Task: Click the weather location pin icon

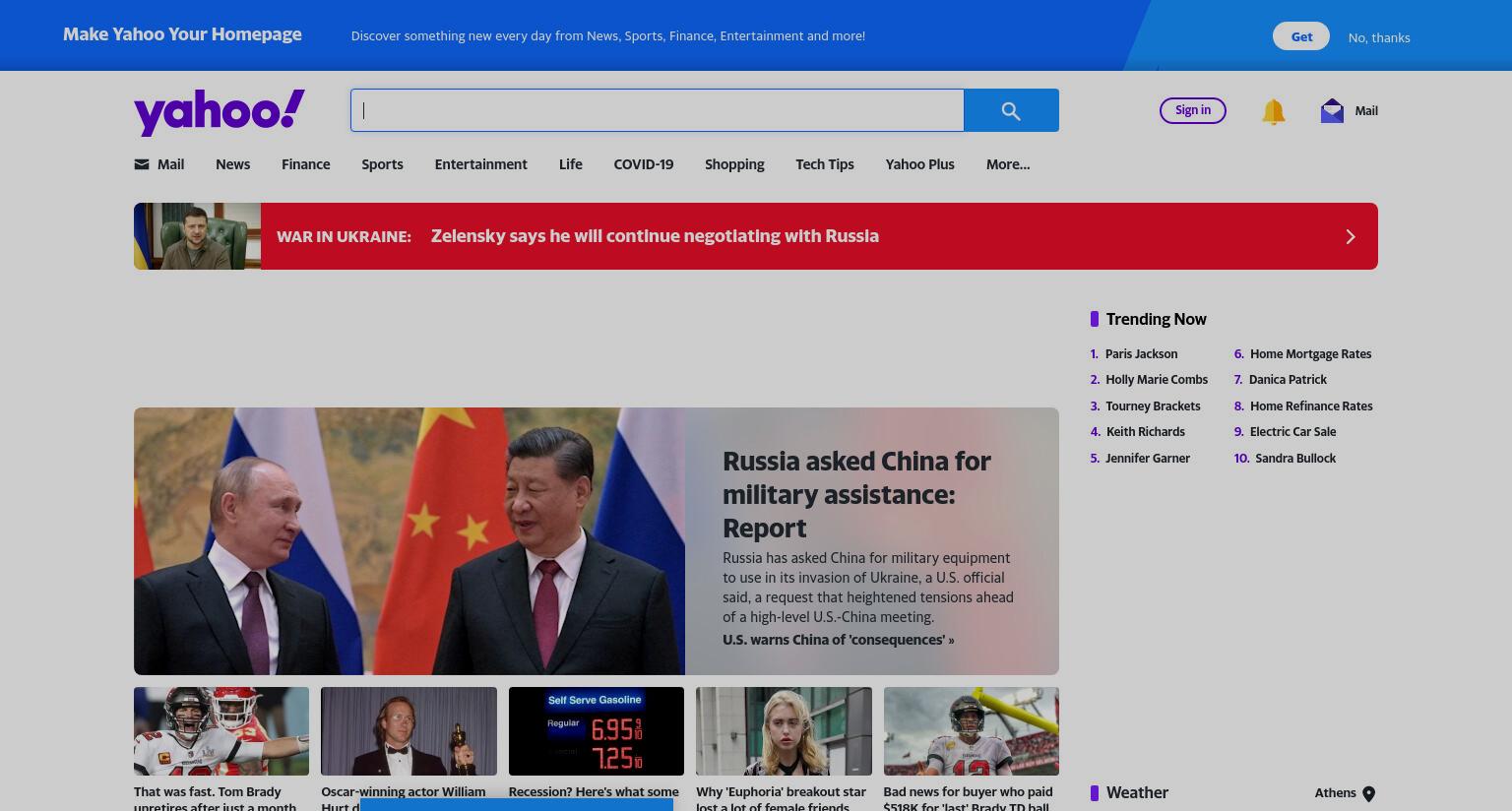Action: pos(1368,793)
